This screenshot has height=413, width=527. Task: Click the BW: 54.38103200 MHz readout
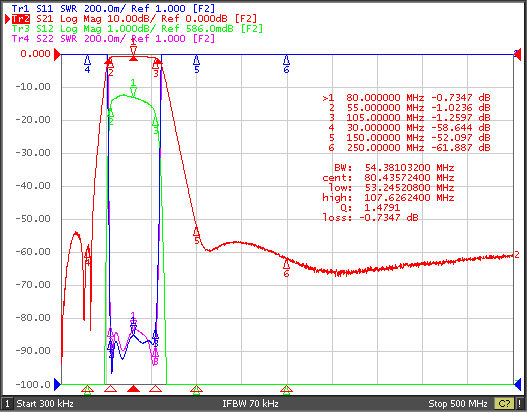click(394, 167)
